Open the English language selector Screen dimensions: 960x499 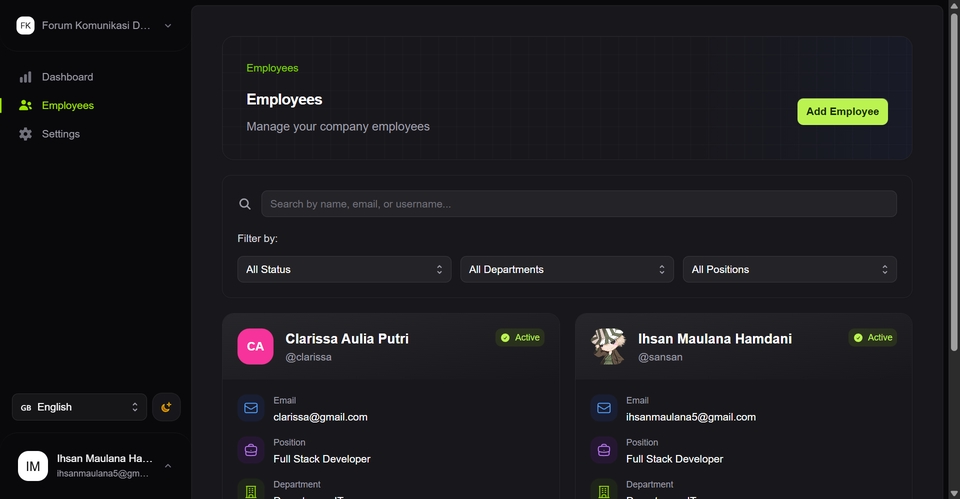click(80, 407)
